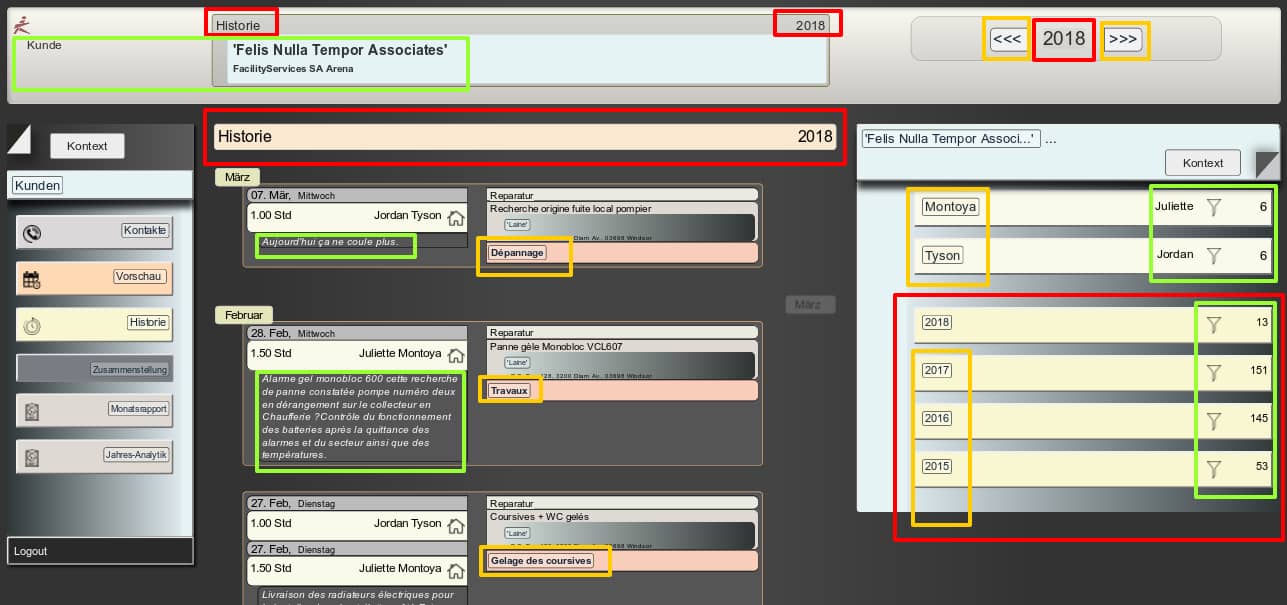Click the report icon beside Monatsrapport
The height and width of the screenshot is (605, 1287).
[x=32, y=412]
